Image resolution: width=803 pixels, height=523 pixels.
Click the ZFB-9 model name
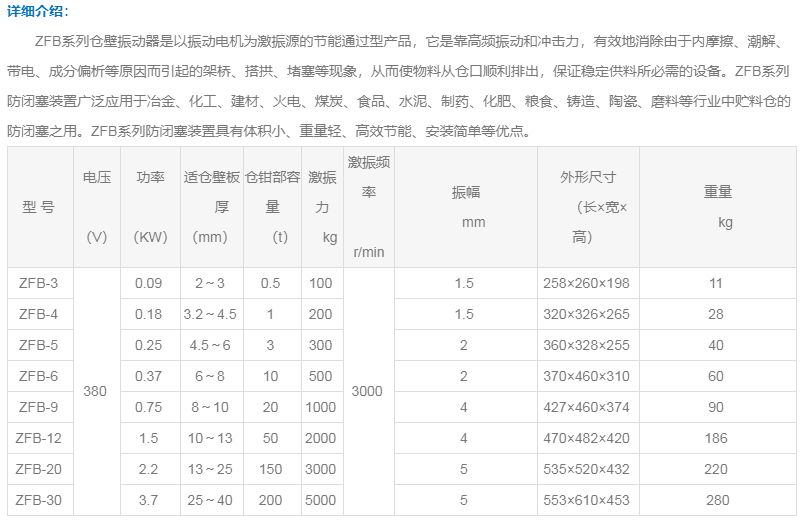point(39,407)
